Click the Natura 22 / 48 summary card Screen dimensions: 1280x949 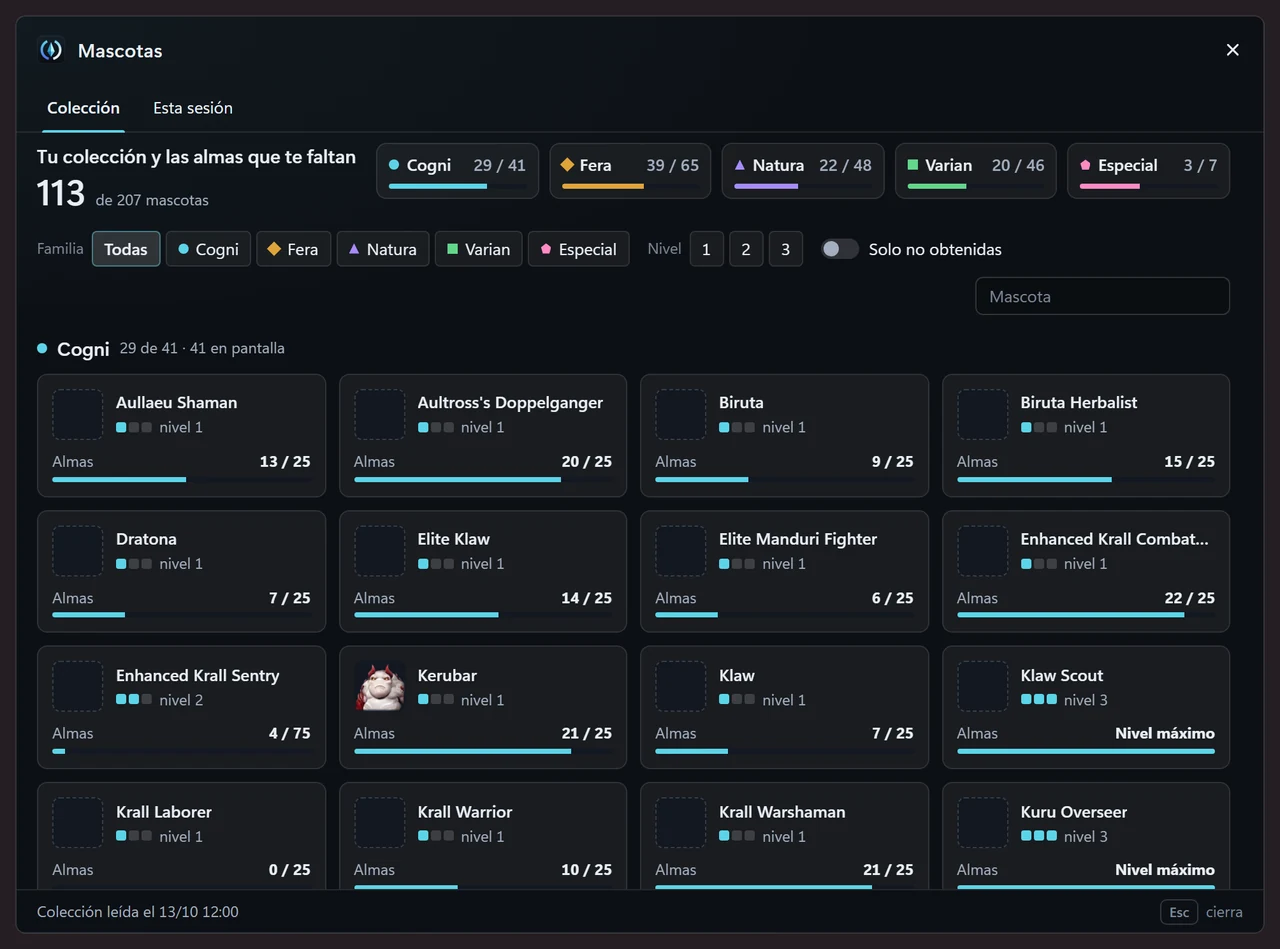803,171
